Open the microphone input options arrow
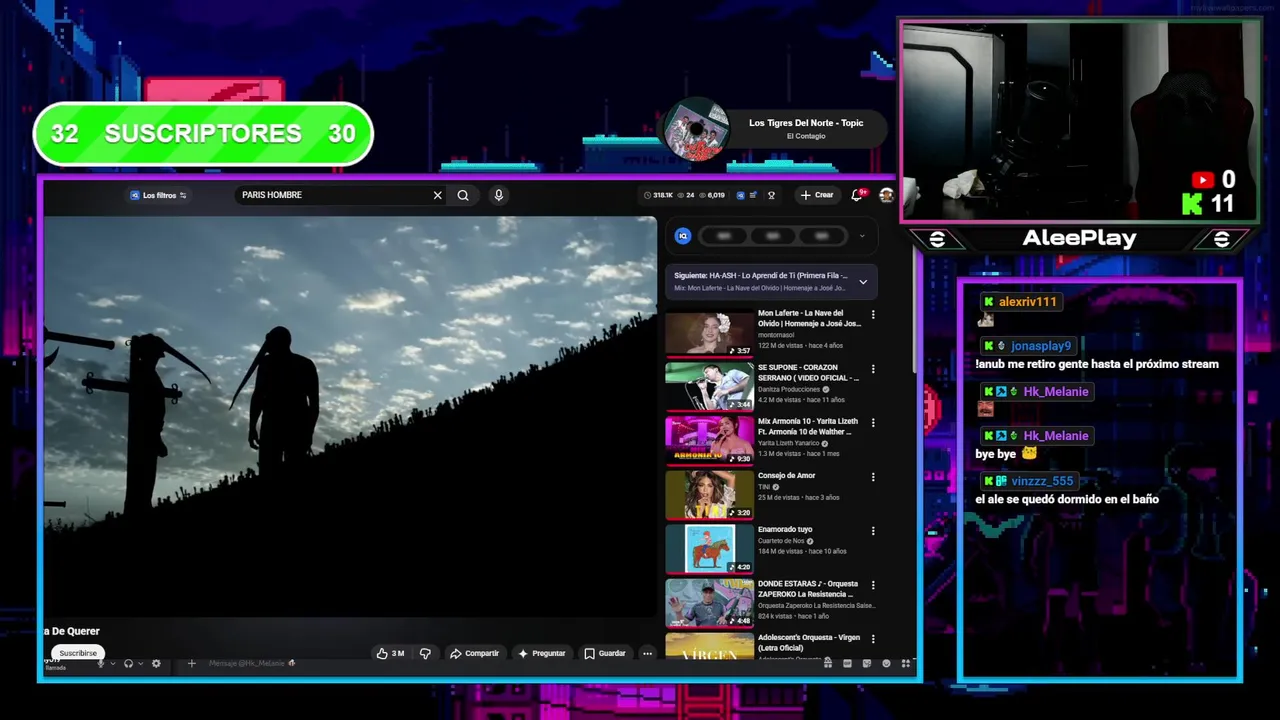Viewport: 1280px width, 720px height. click(x=113, y=663)
